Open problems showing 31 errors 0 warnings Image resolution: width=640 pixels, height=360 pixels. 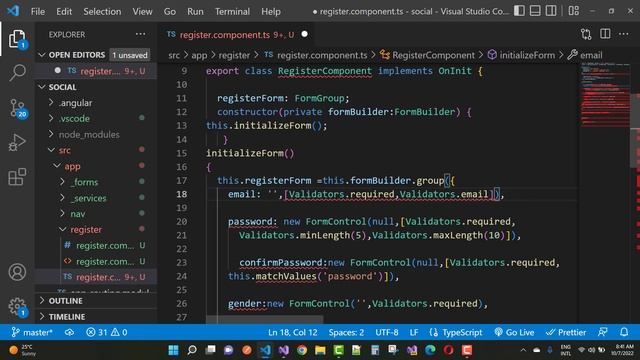point(107,332)
